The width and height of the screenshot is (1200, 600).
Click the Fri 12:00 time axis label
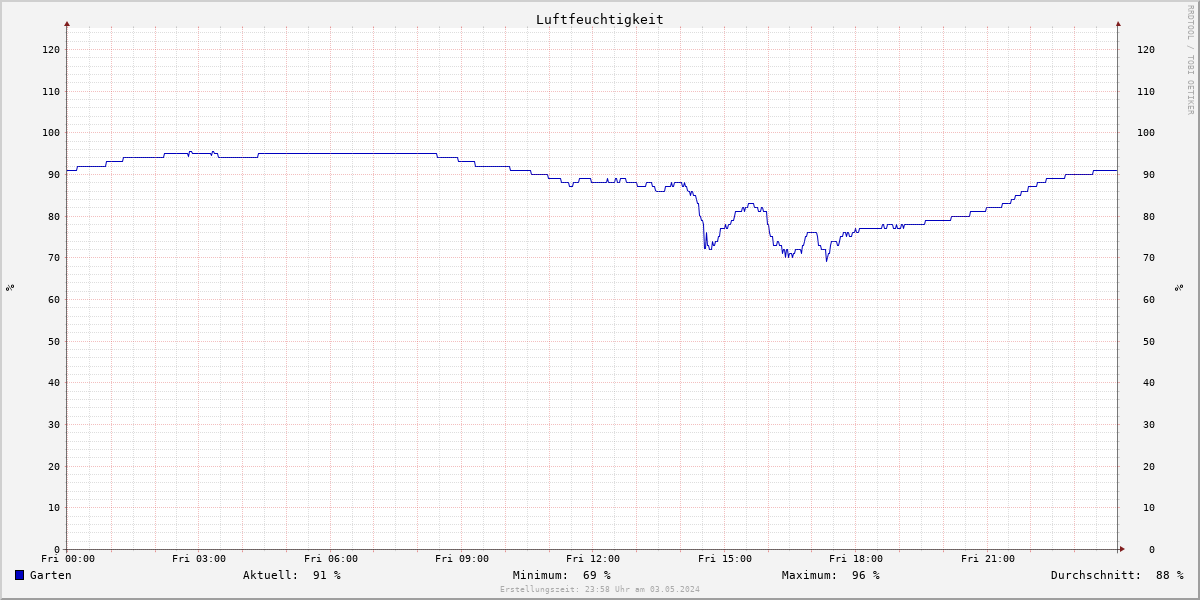click(593, 559)
